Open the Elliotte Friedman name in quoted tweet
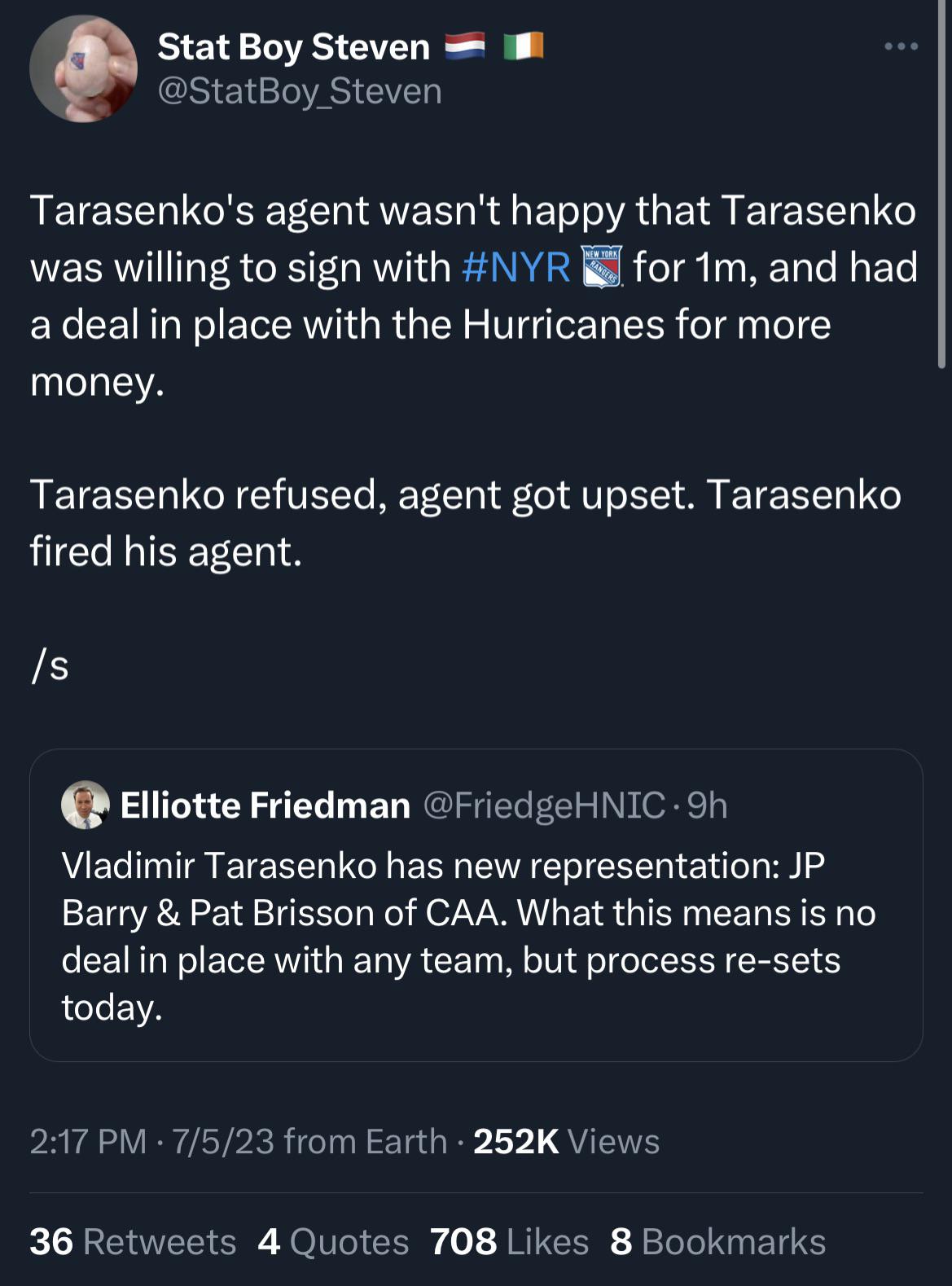This screenshot has height=1286, width=952. 265,805
